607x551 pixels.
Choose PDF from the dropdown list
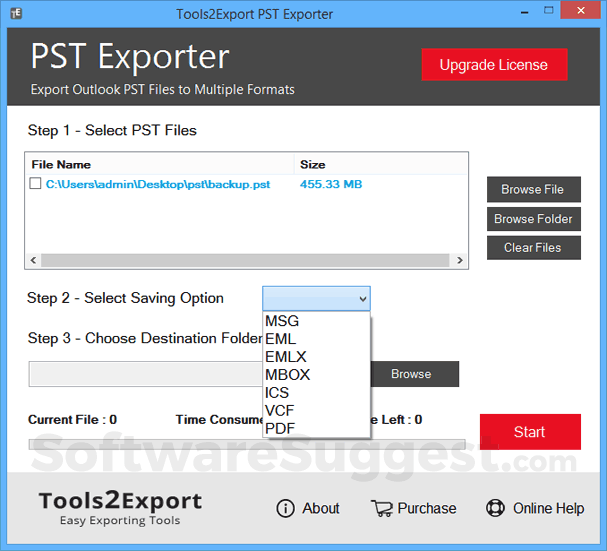[x=316, y=428]
